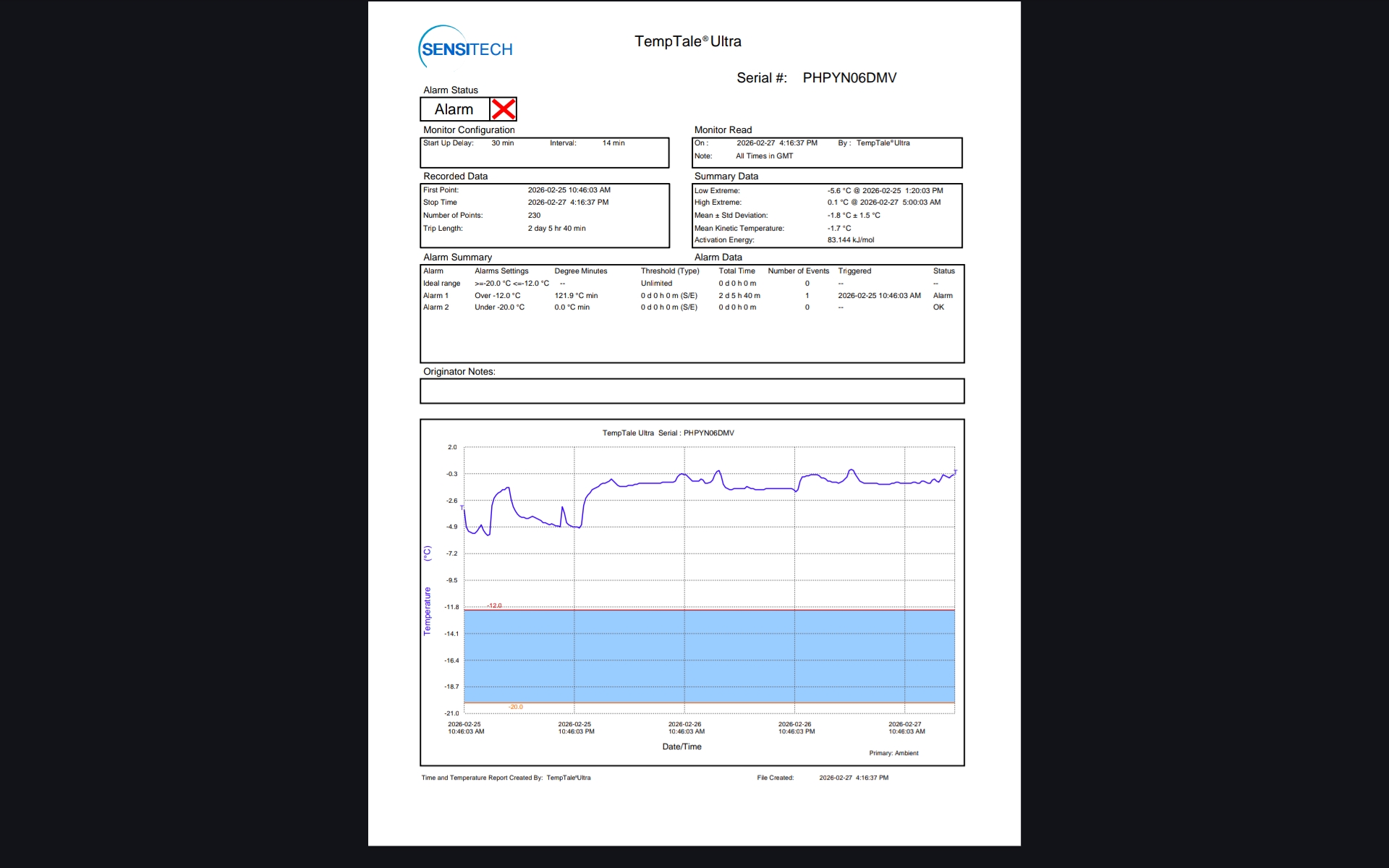Click the Date/Time axis label
1389x868 pixels.
[681, 746]
